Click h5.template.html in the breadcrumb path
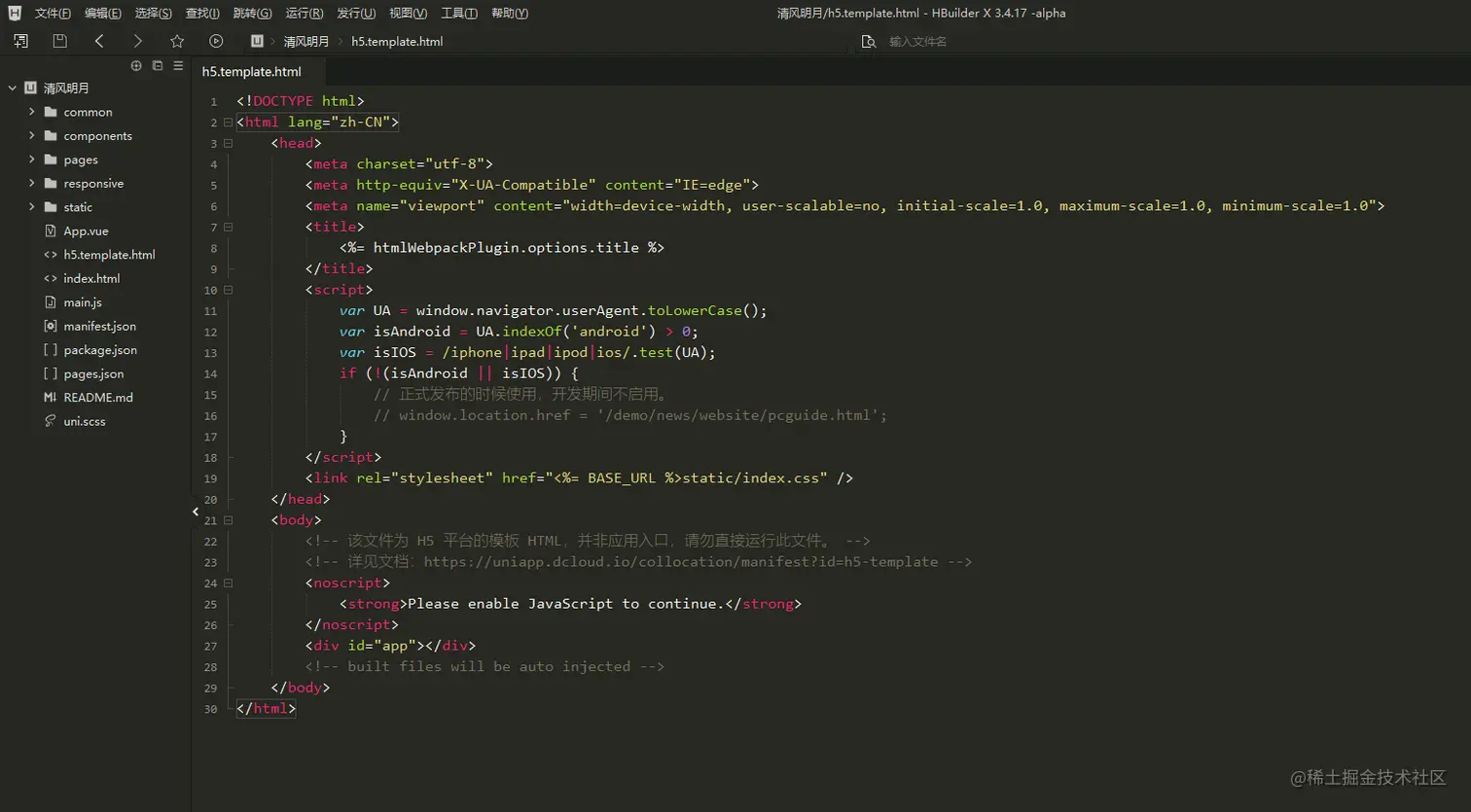The width and height of the screenshot is (1471, 812). [397, 41]
